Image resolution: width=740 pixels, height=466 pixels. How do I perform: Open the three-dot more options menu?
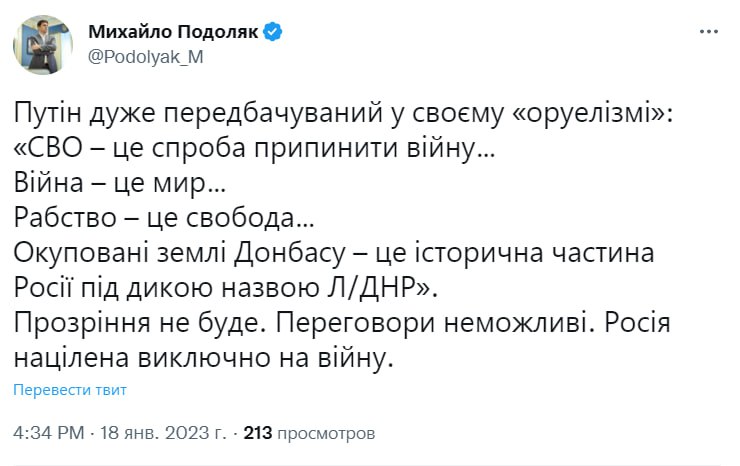point(709,32)
